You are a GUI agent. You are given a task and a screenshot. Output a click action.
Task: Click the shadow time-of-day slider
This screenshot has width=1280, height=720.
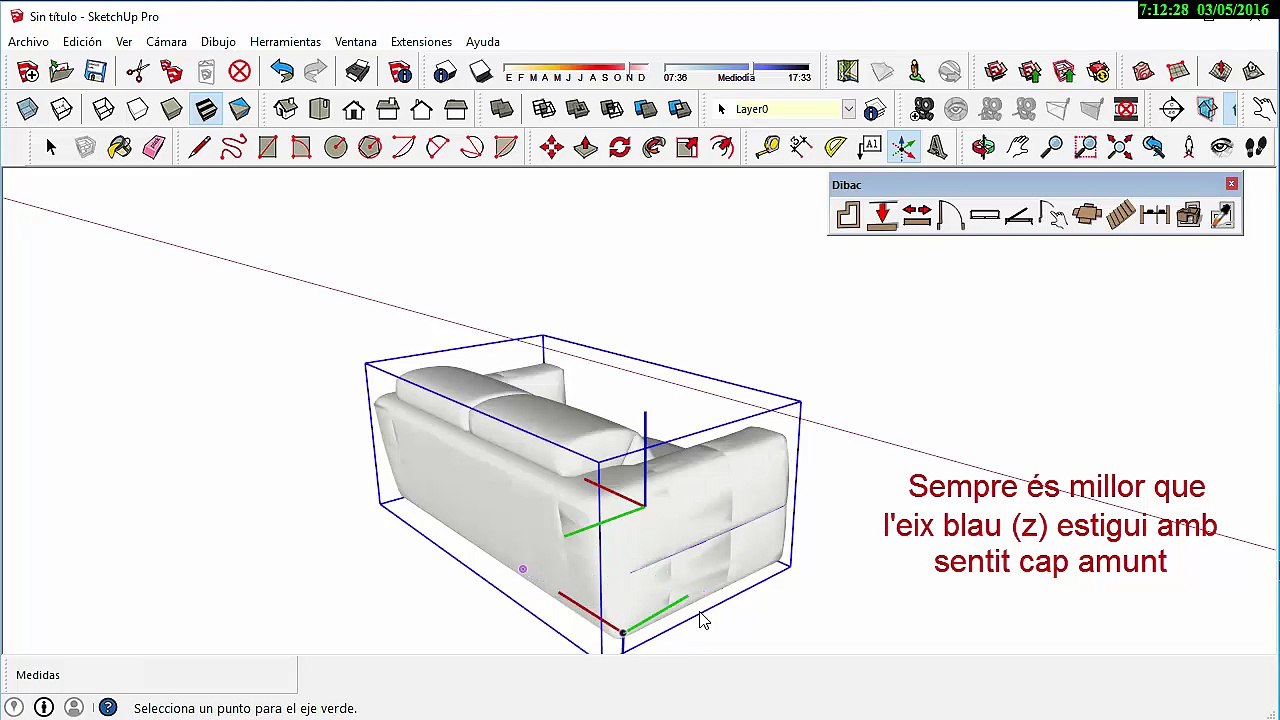pyautogui.click(x=736, y=67)
